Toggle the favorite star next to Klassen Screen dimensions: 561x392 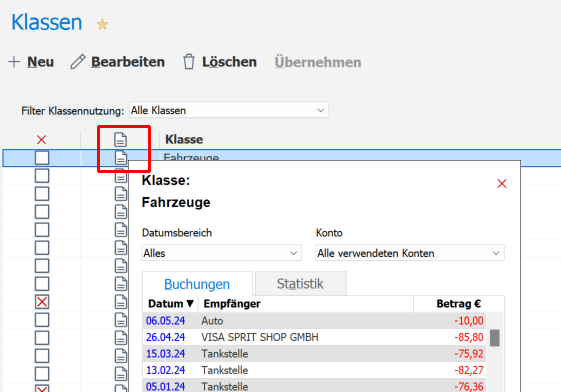click(102, 24)
